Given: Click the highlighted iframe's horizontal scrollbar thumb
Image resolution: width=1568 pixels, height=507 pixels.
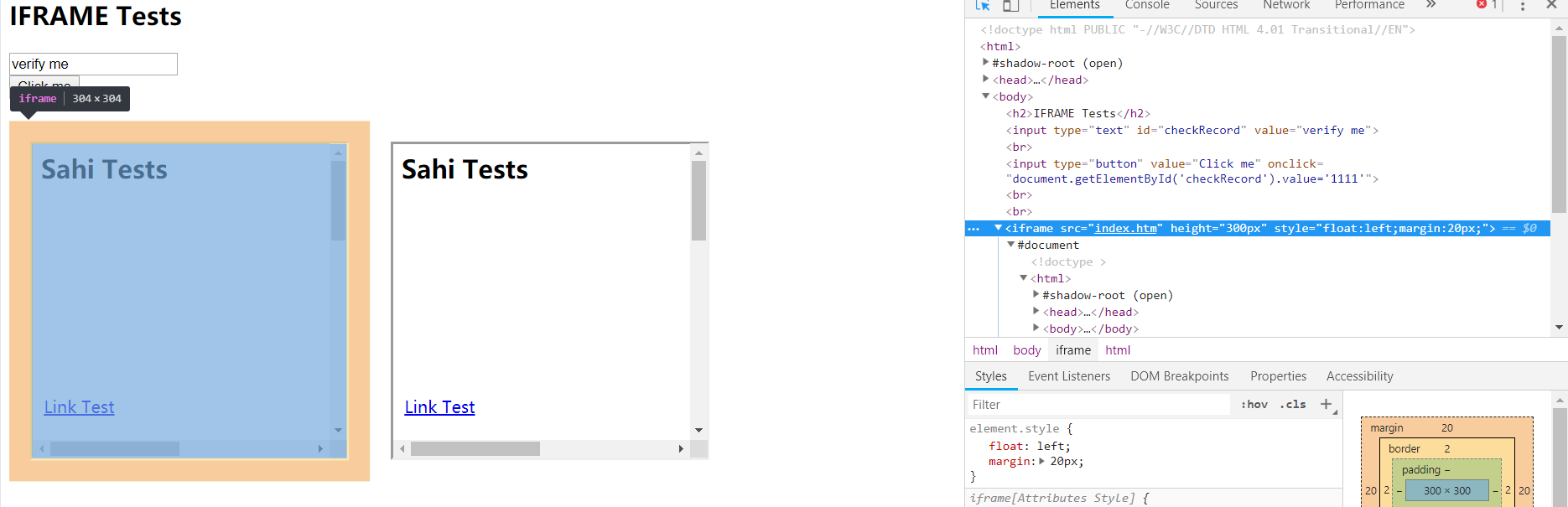Looking at the screenshot, I should tap(115, 449).
